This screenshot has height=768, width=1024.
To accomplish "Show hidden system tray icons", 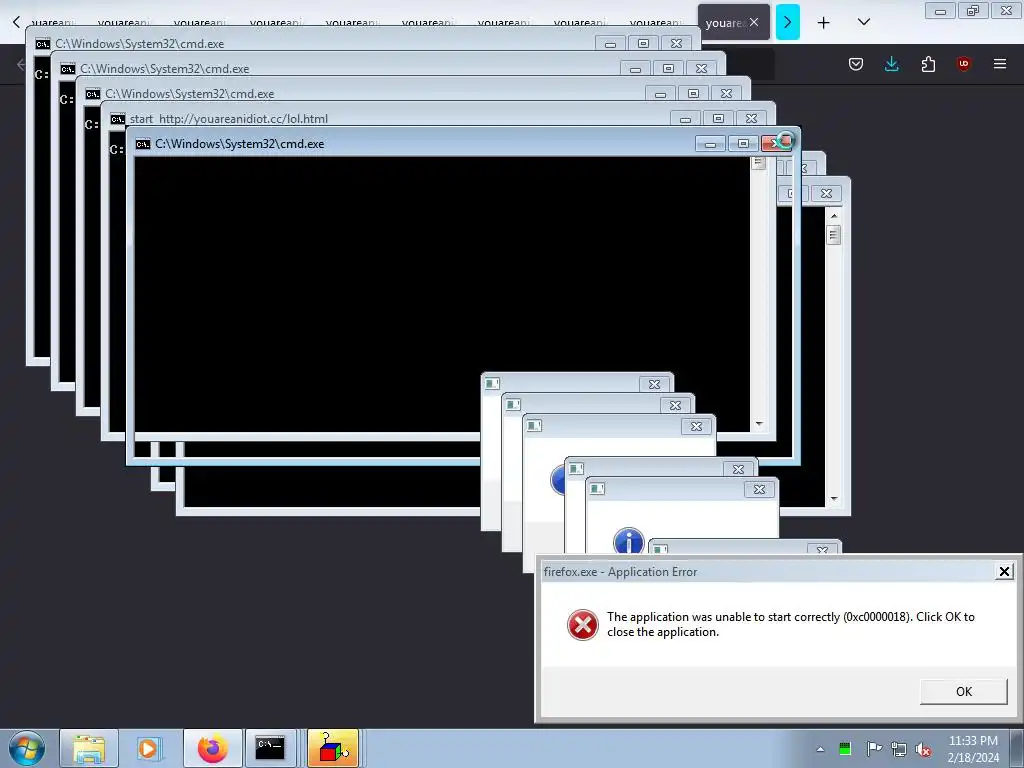I will tap(820, 749).
